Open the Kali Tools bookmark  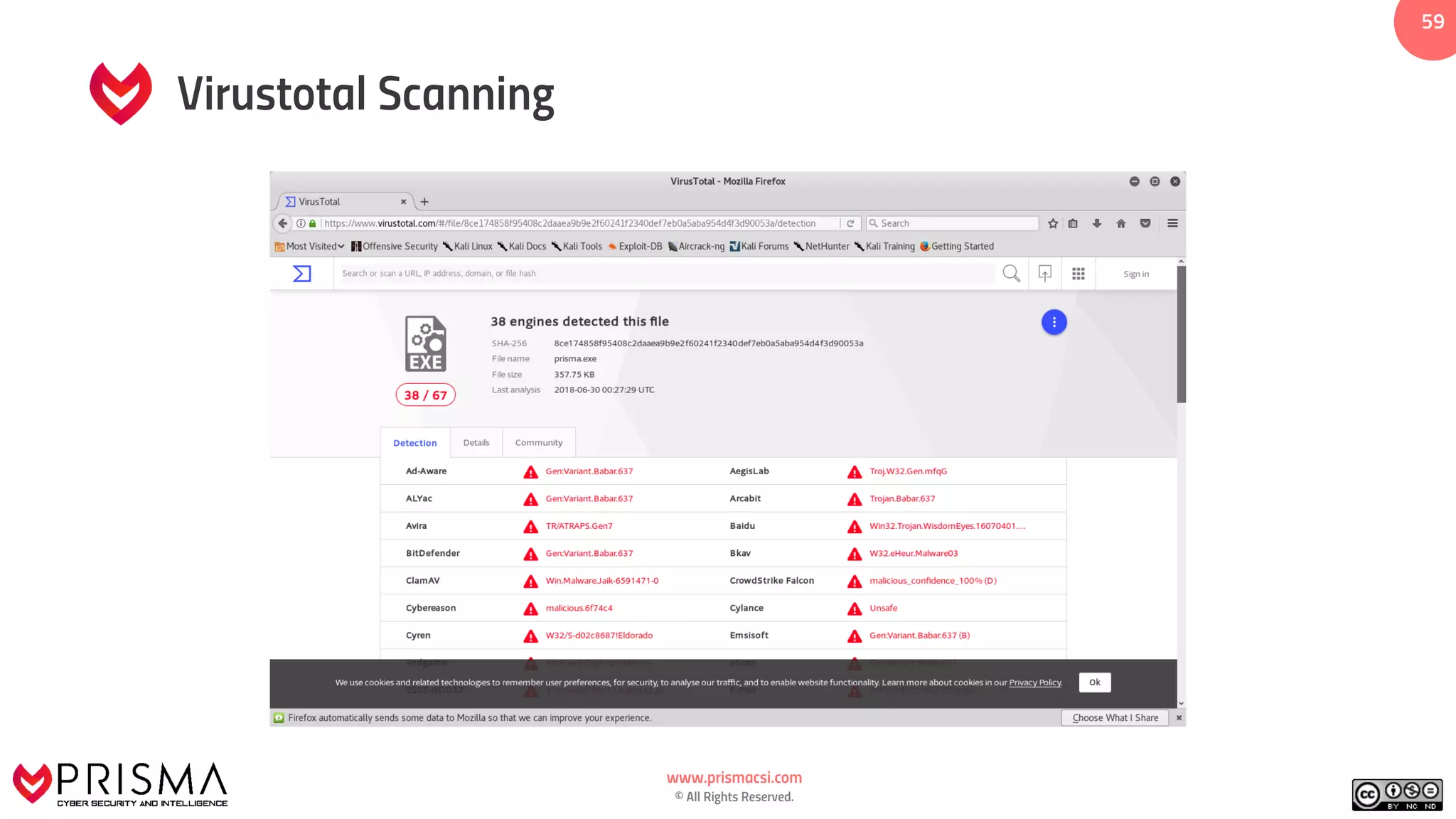[577, 247]
